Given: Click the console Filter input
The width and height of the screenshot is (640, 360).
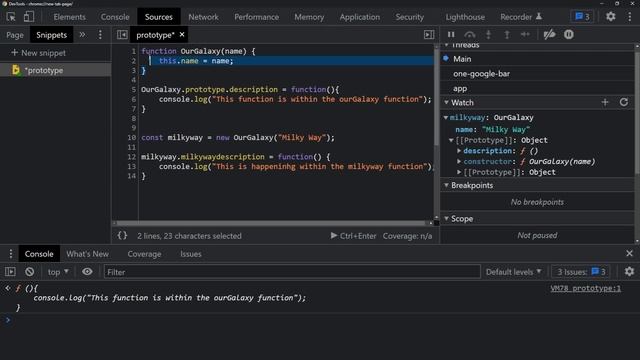Looking at the screenshot, I should pos(292,272).
